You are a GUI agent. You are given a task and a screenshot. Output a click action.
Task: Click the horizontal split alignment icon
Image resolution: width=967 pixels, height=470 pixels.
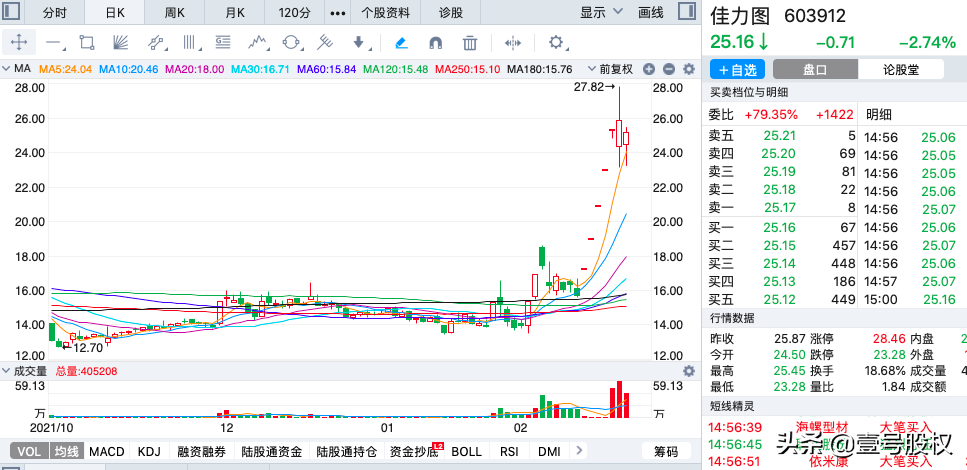[513, 43]
